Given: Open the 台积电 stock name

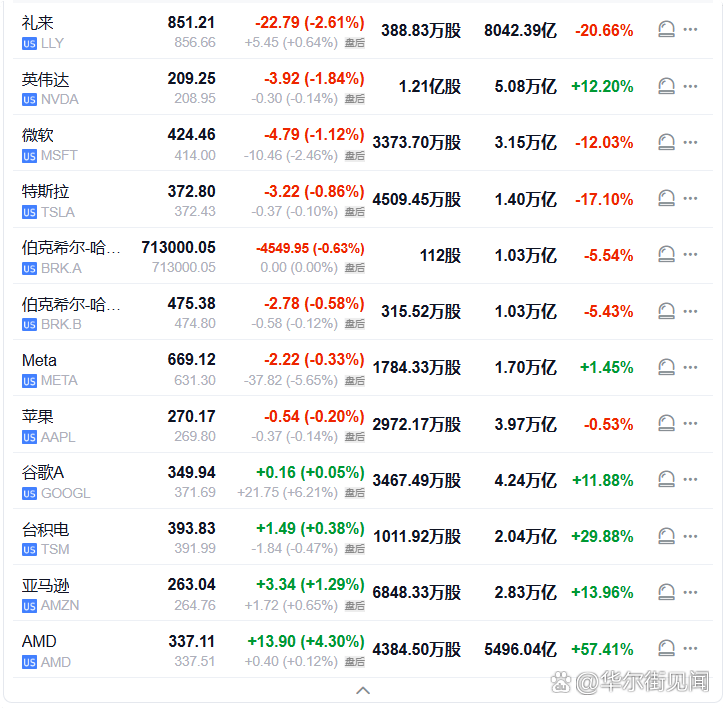Looking at the screenshot, I should tap(46, 529).
